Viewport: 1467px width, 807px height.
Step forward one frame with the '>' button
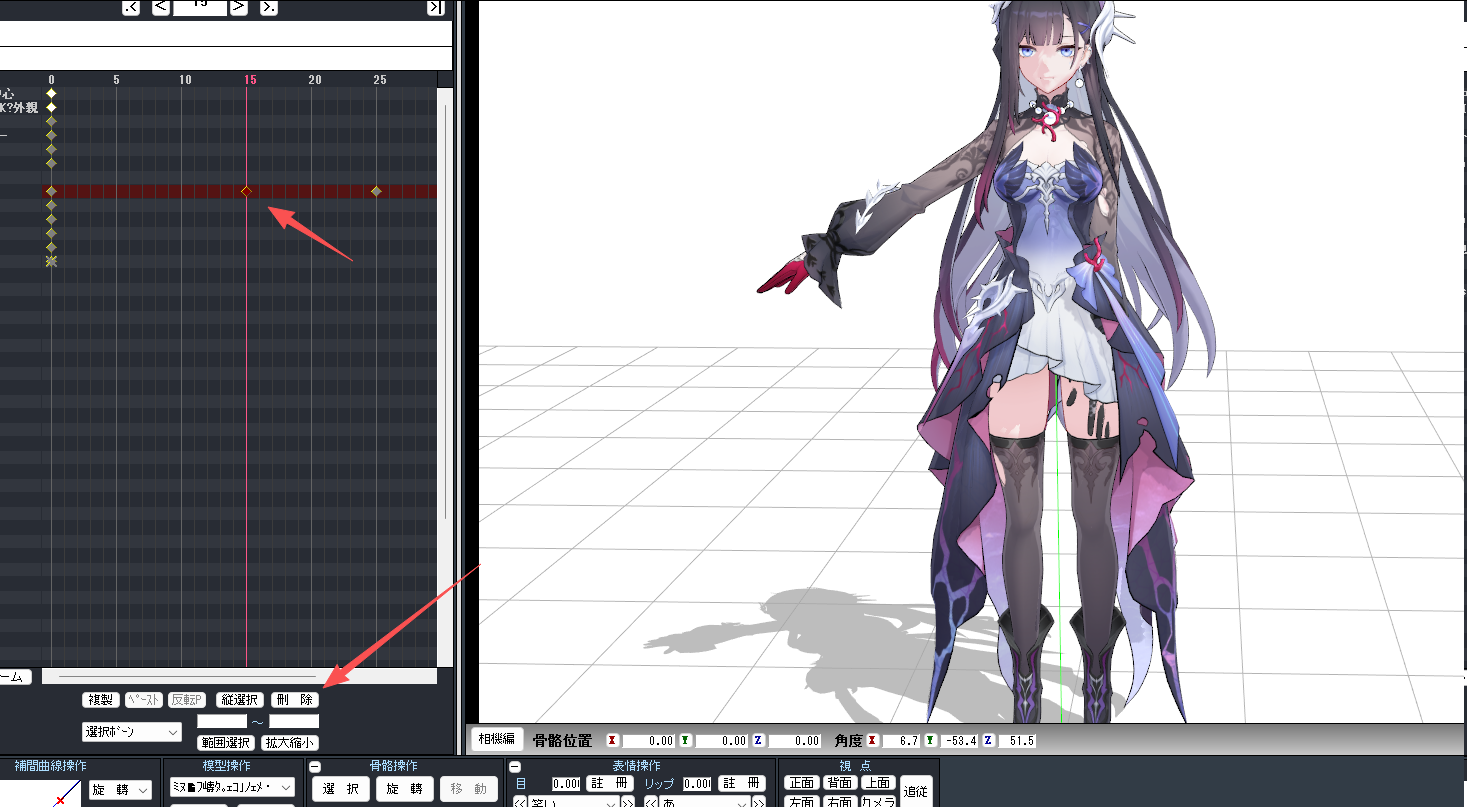[238, 7]
